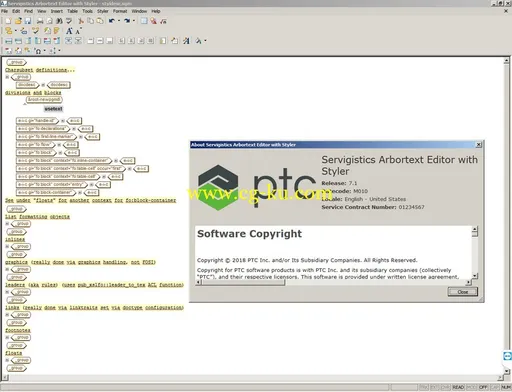Click the Save floppy disk icon
This screenshot has height=392, width=512.
28,21
